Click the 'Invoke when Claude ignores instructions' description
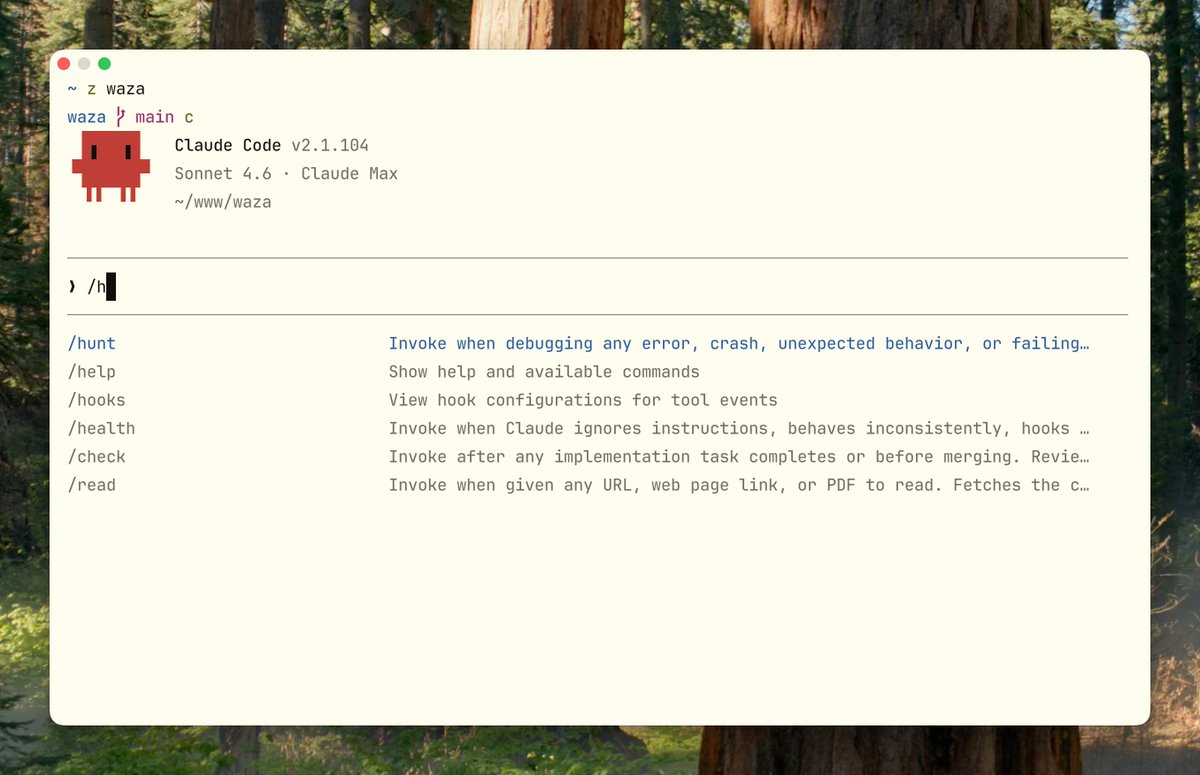 [x=739, y=428]
